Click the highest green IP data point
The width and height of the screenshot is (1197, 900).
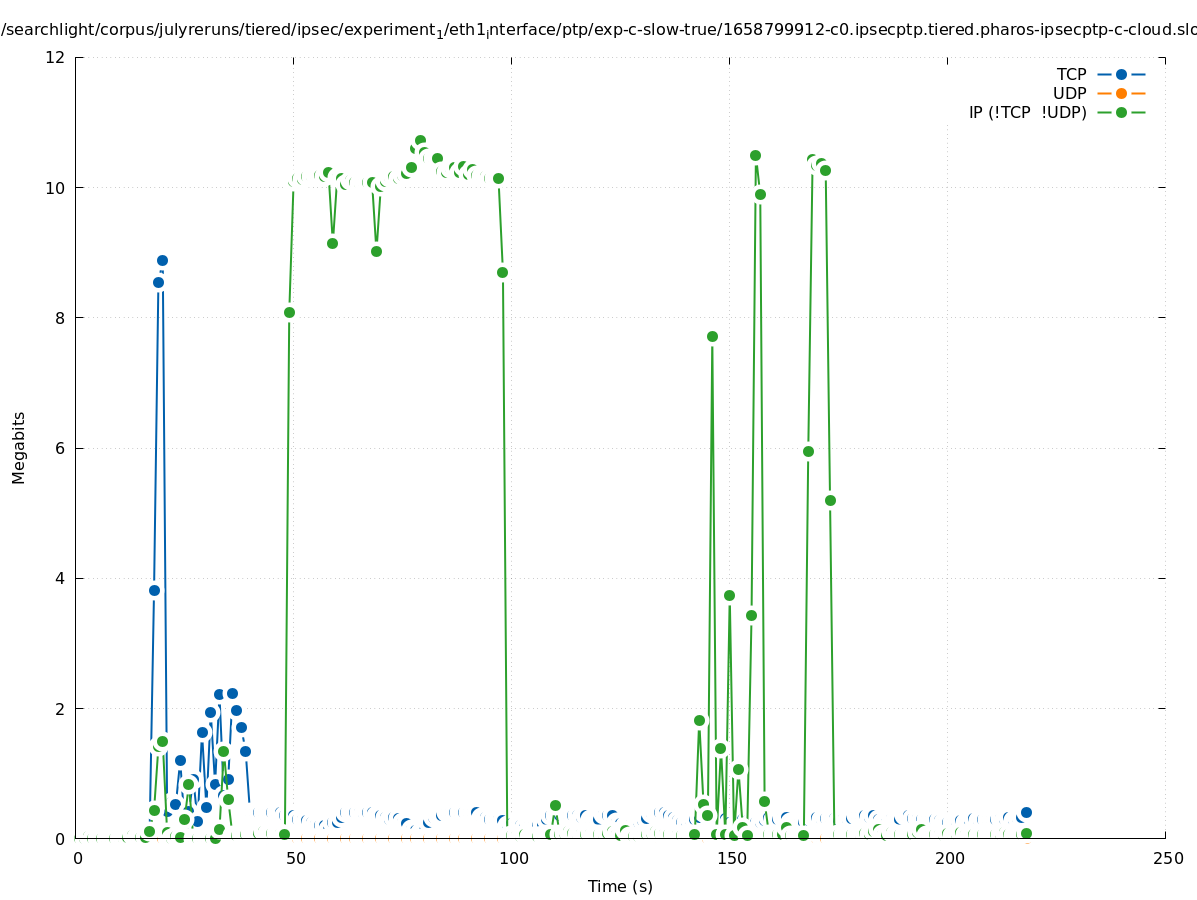pos(420,141)
